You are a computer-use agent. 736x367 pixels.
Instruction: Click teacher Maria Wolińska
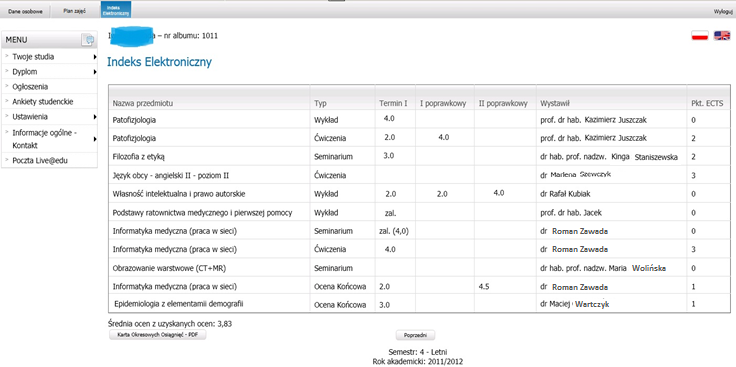[637, 268]
